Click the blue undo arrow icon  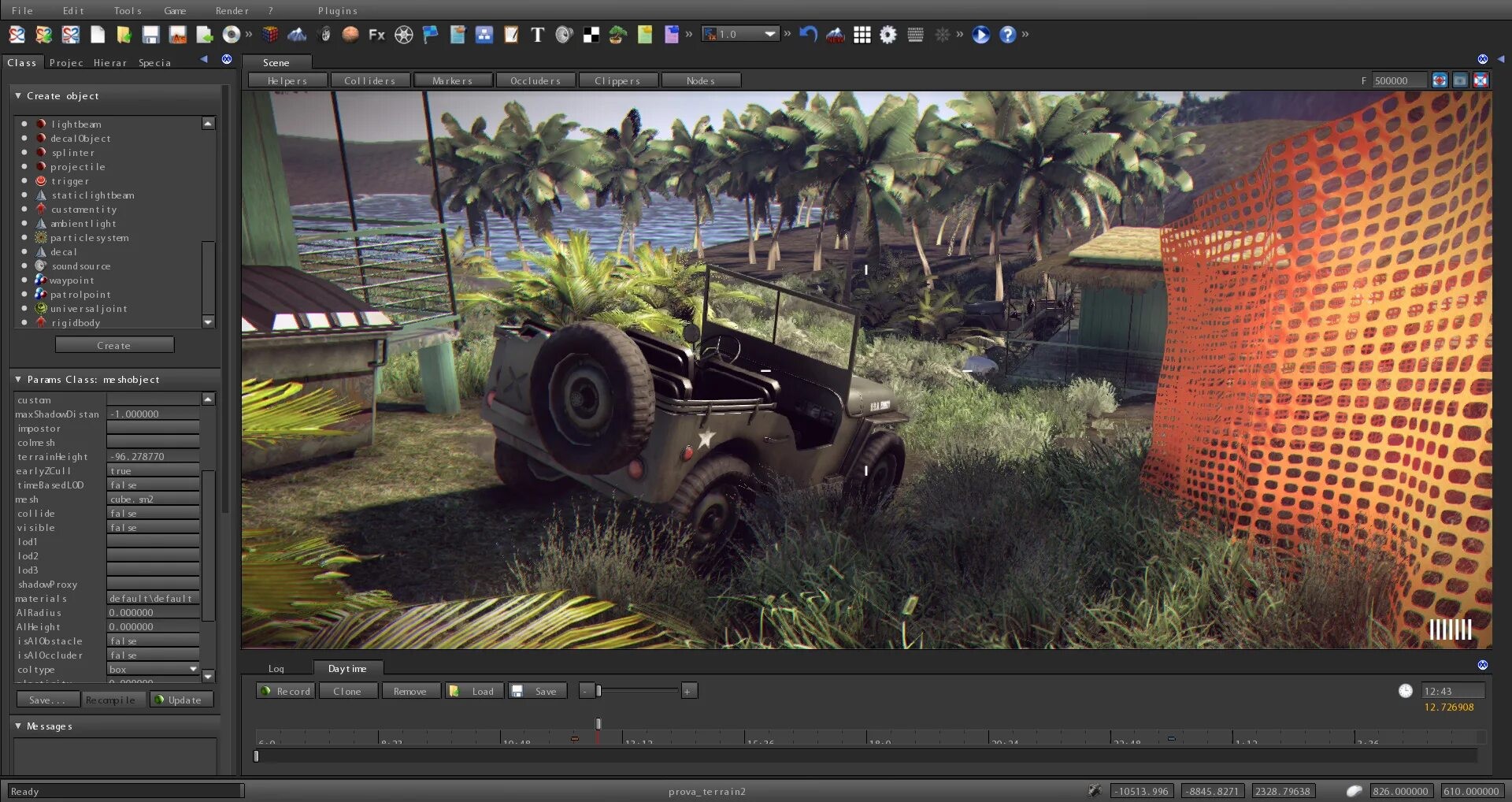[x=808, y=35]
